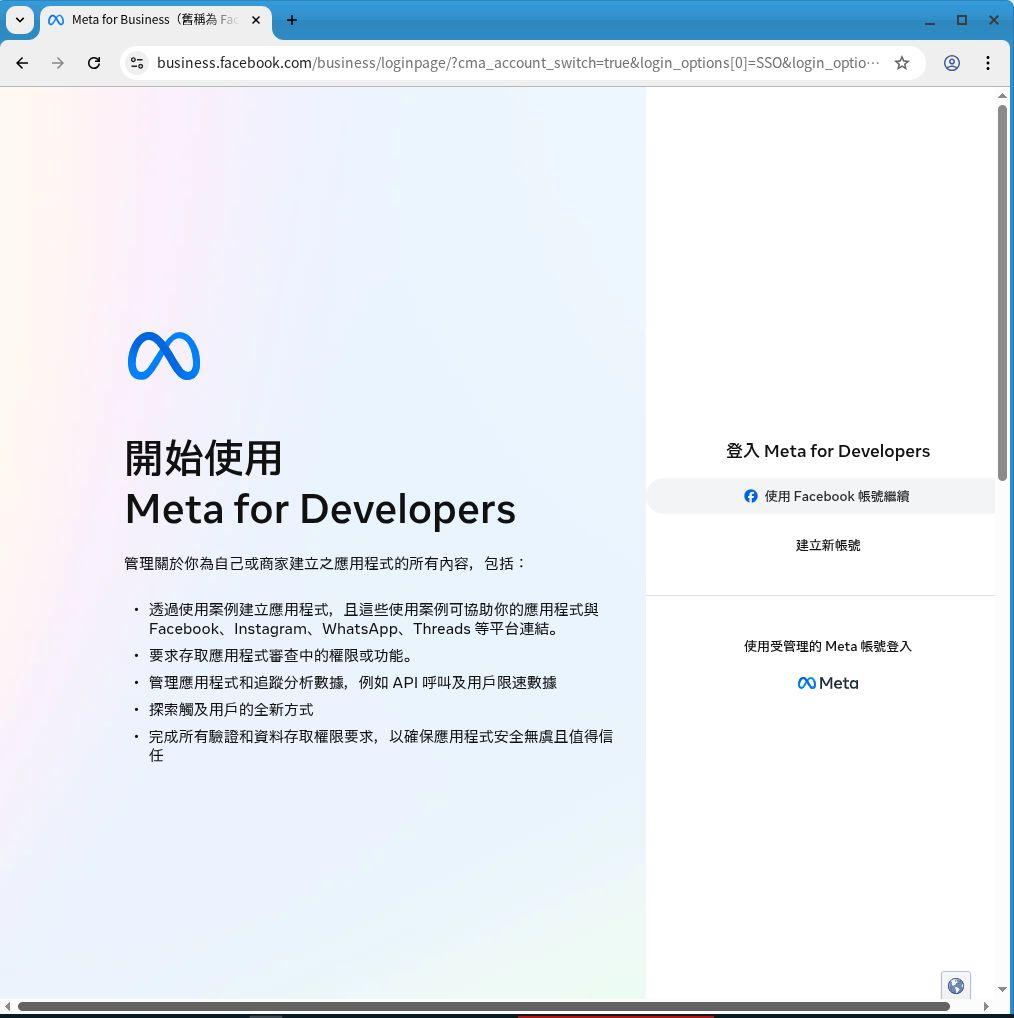Click the 使用受管理的 Meta 帳號登入 text
1014x1018 pixels.
[828, 646]
